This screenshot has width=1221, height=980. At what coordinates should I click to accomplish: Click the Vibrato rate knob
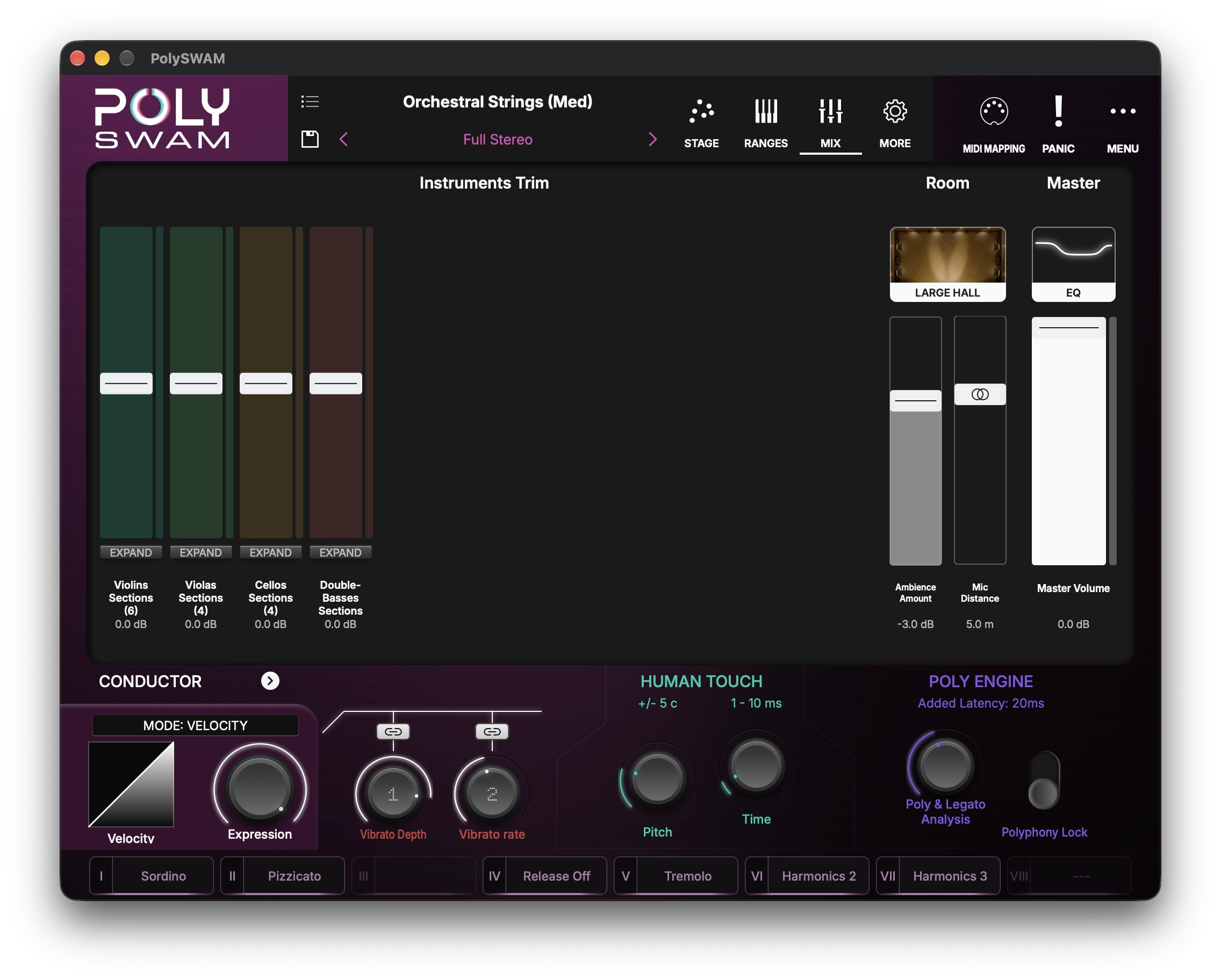coord(492,793)
